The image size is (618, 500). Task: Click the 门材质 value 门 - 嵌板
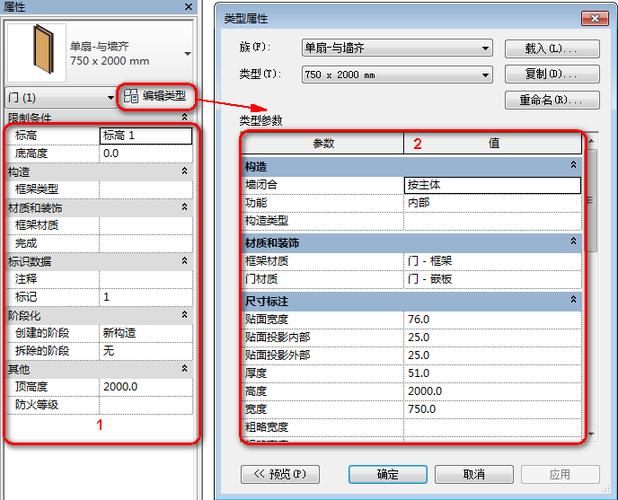click(492, 279)
